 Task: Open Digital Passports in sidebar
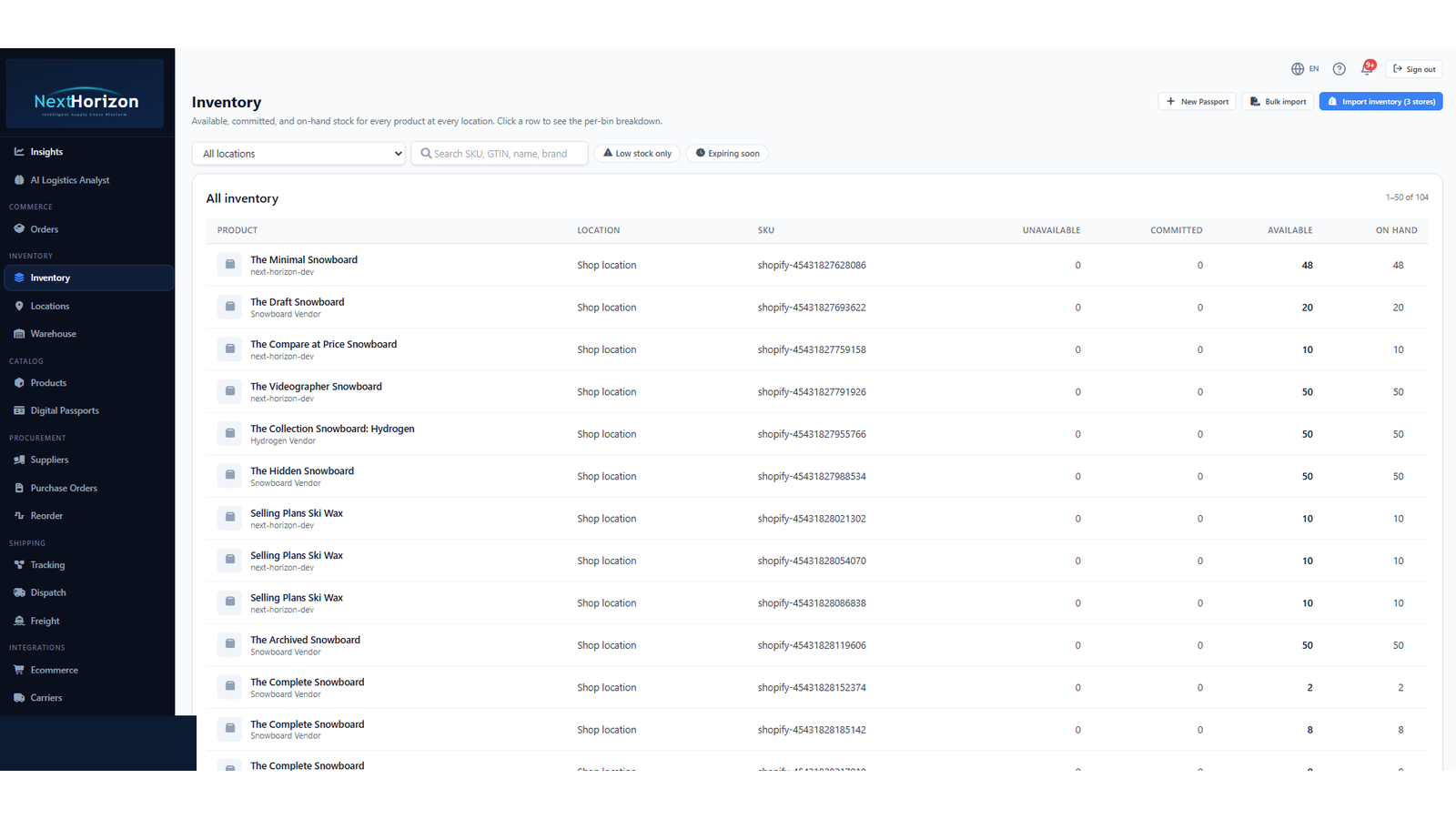coord(64,410)
